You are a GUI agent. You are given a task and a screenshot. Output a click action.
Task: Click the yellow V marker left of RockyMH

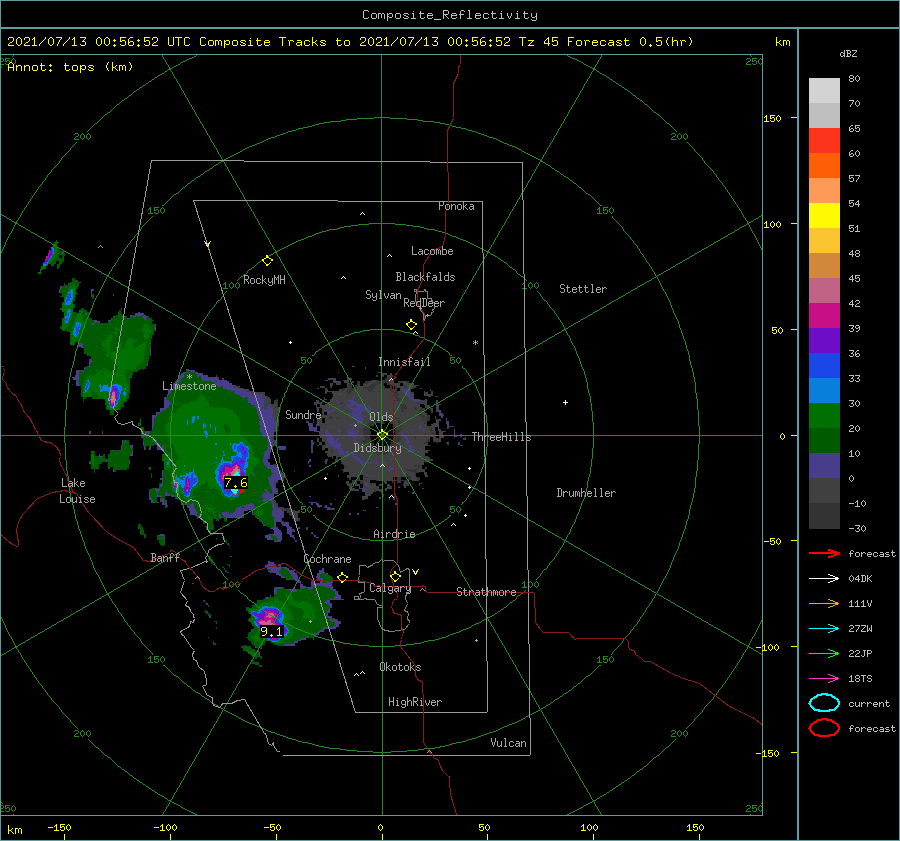(208, 244)
